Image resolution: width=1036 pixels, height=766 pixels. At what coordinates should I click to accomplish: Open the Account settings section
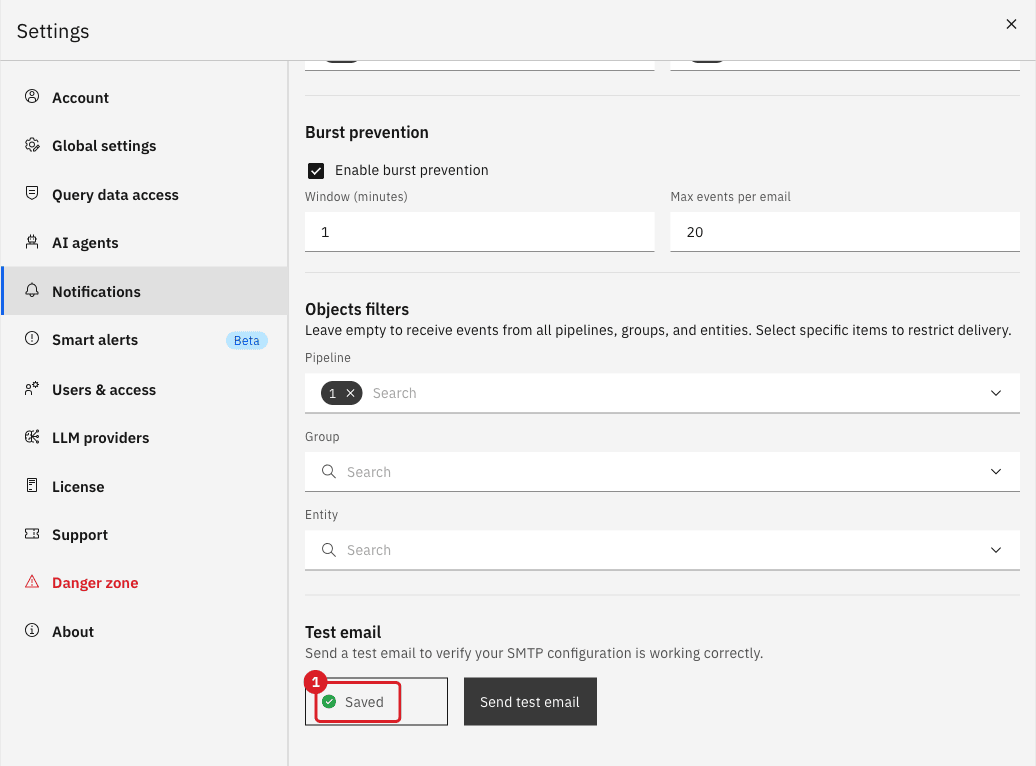(145, 97)
